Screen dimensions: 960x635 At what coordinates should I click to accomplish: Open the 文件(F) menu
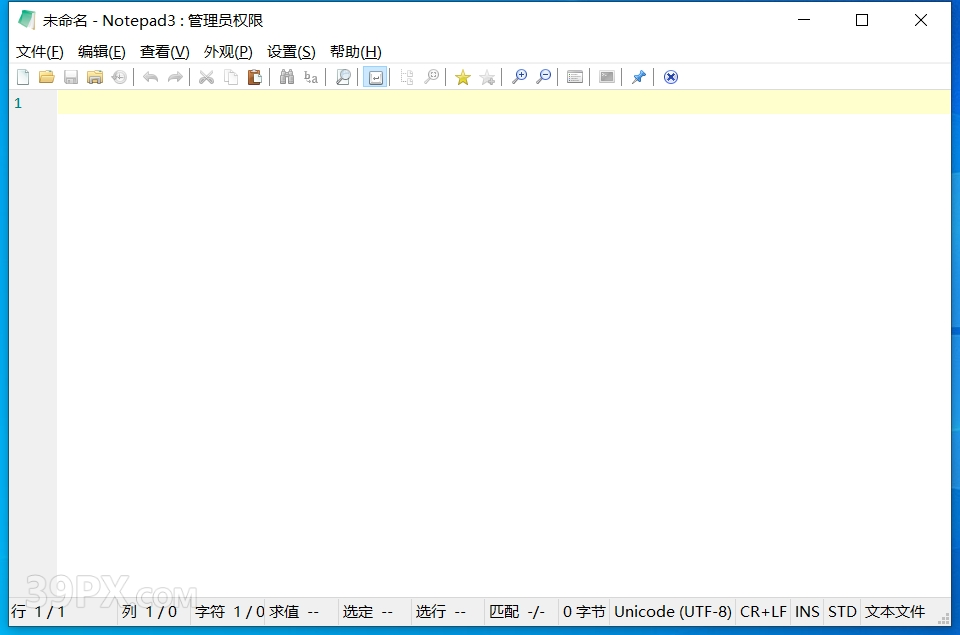click(39, 52)
